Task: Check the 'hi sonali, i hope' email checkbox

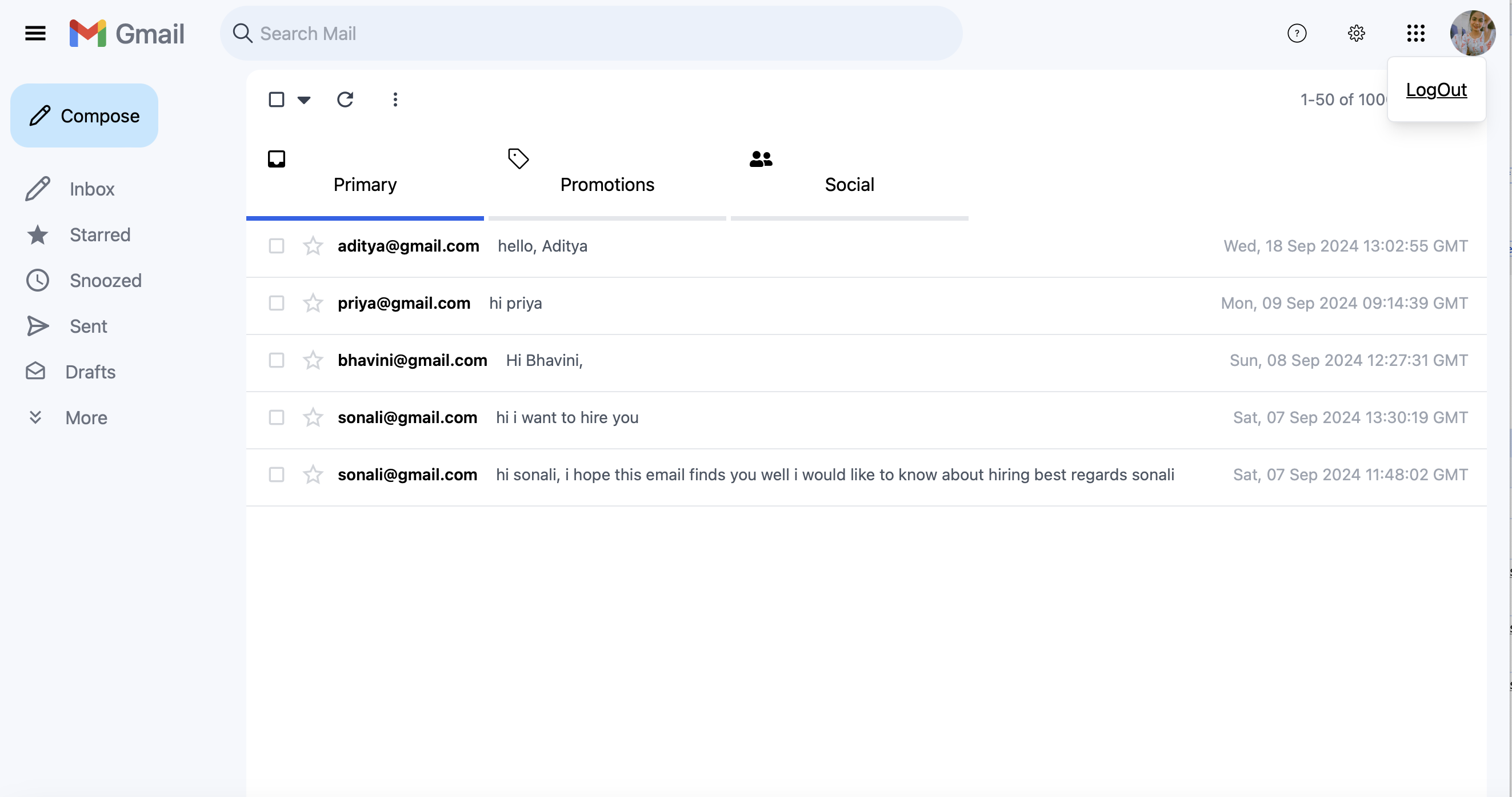Action: click(277, 475)
